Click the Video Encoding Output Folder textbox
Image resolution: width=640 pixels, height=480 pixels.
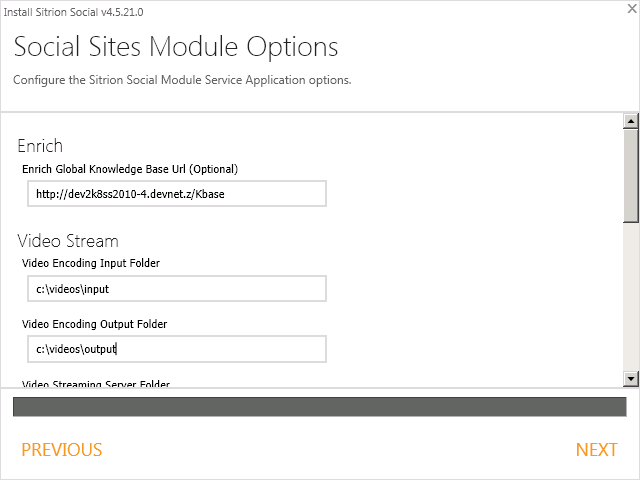pos(177,349)
